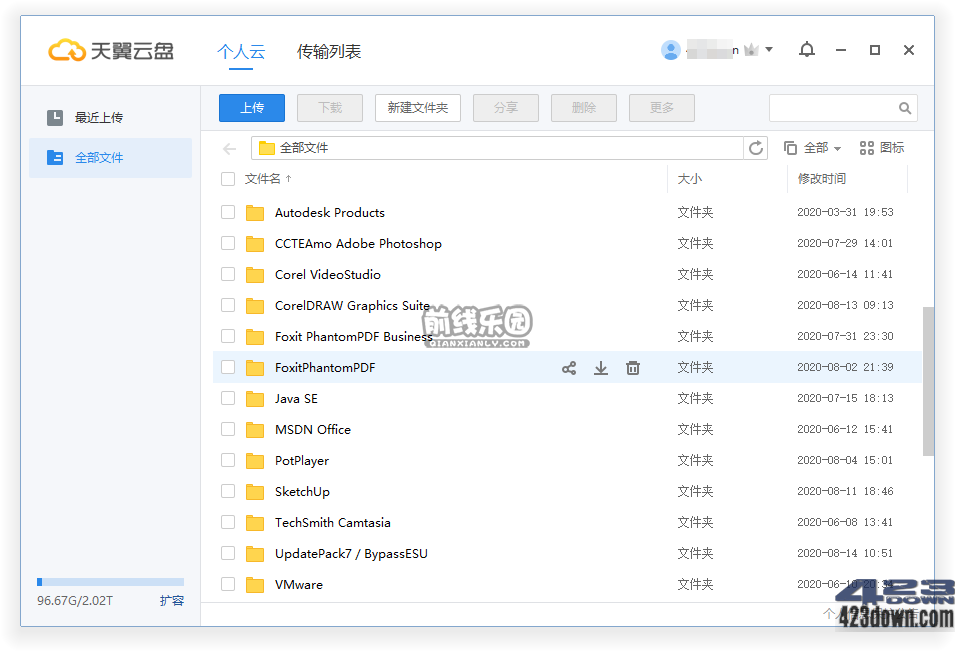Open 最近上传 in the sidebar

[110, 117]
